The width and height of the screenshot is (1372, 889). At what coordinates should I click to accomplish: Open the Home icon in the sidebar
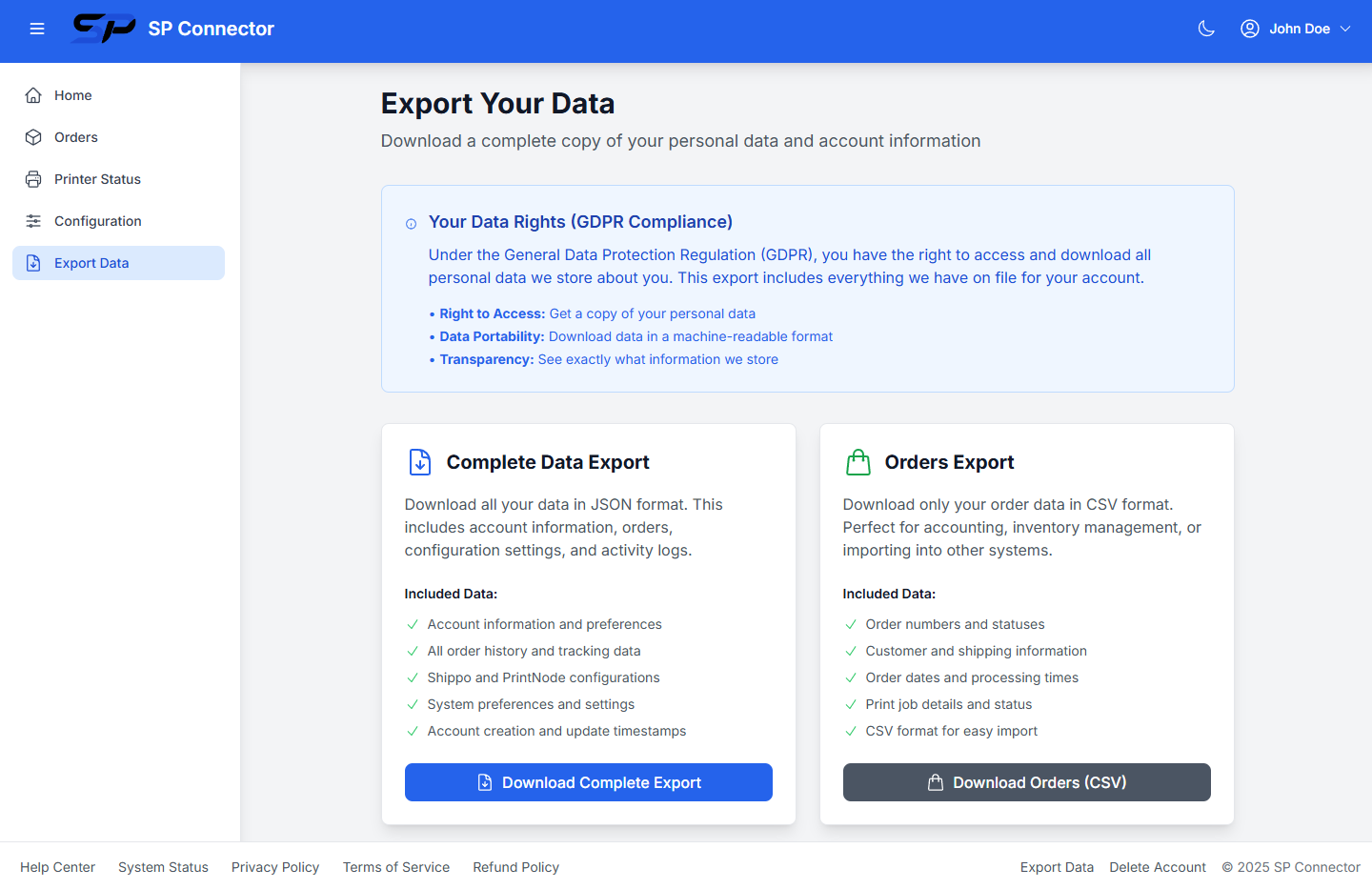point(33,95)
